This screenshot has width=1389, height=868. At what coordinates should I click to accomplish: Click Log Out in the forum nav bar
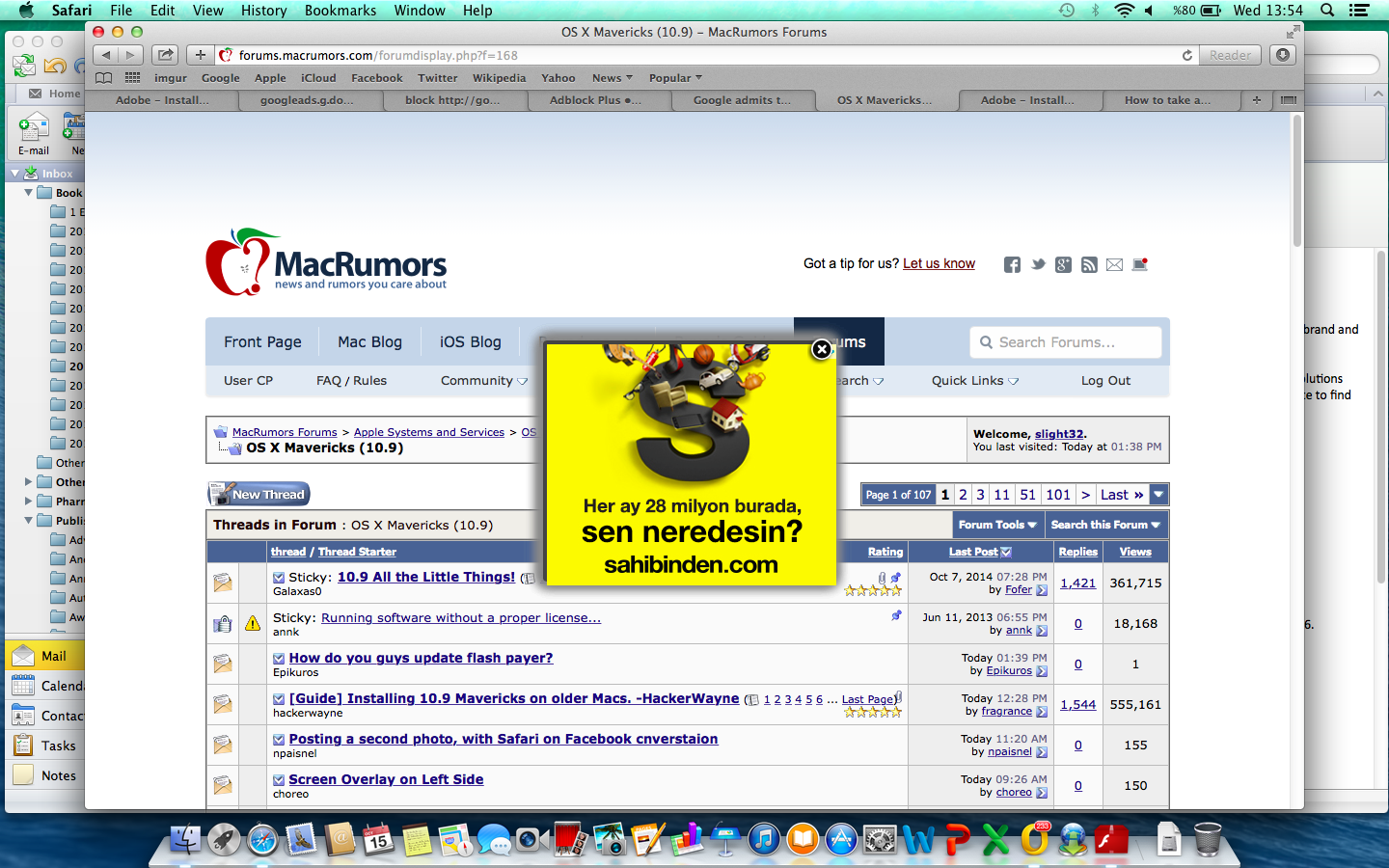tap(1105, 381)
